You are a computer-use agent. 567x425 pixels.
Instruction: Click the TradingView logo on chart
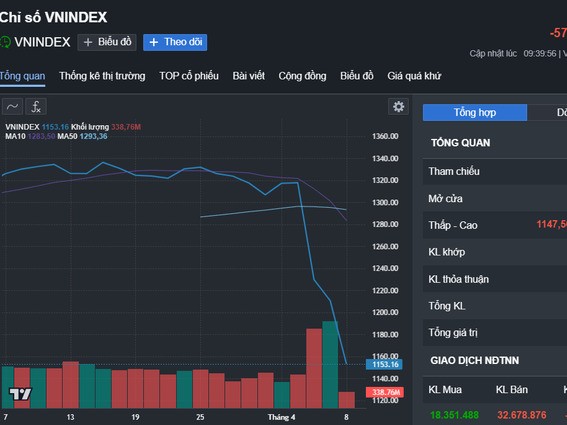pyautogui.click(x=20, y=393)
